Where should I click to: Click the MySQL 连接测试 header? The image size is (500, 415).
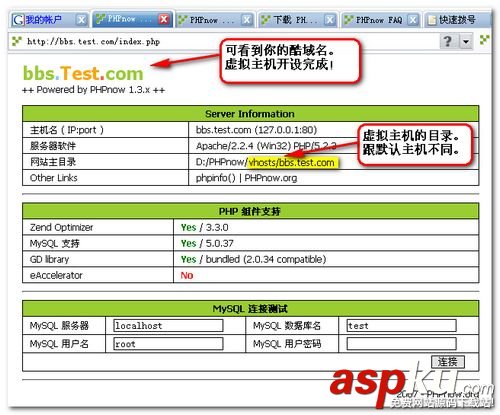pos(250,309)
